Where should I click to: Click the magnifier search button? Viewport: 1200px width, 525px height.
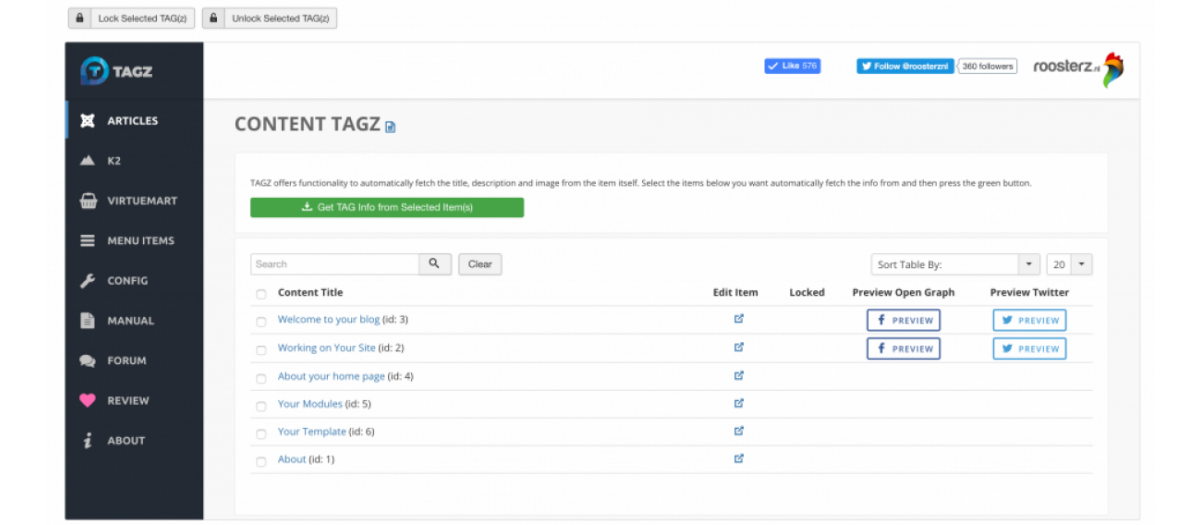[434, 264]
